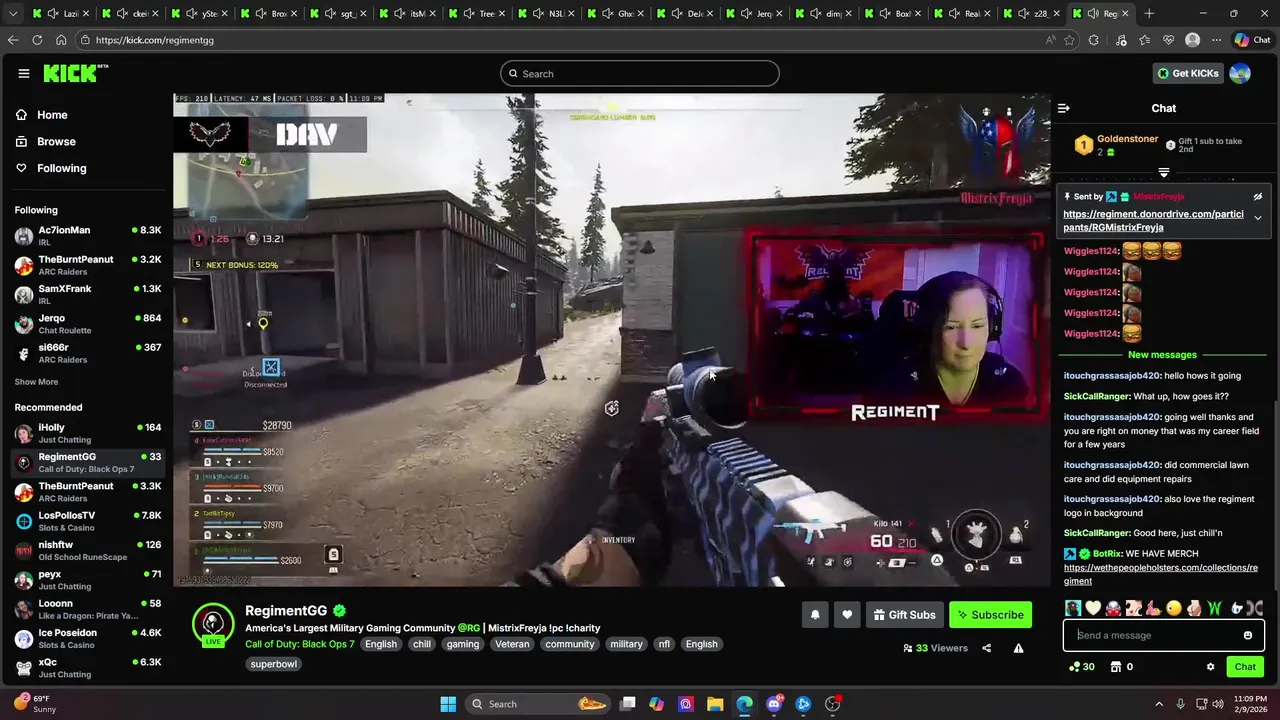This screenshot has width=1280, height=720.
Task: Open a new browser tab
Action: [1149, 14]
